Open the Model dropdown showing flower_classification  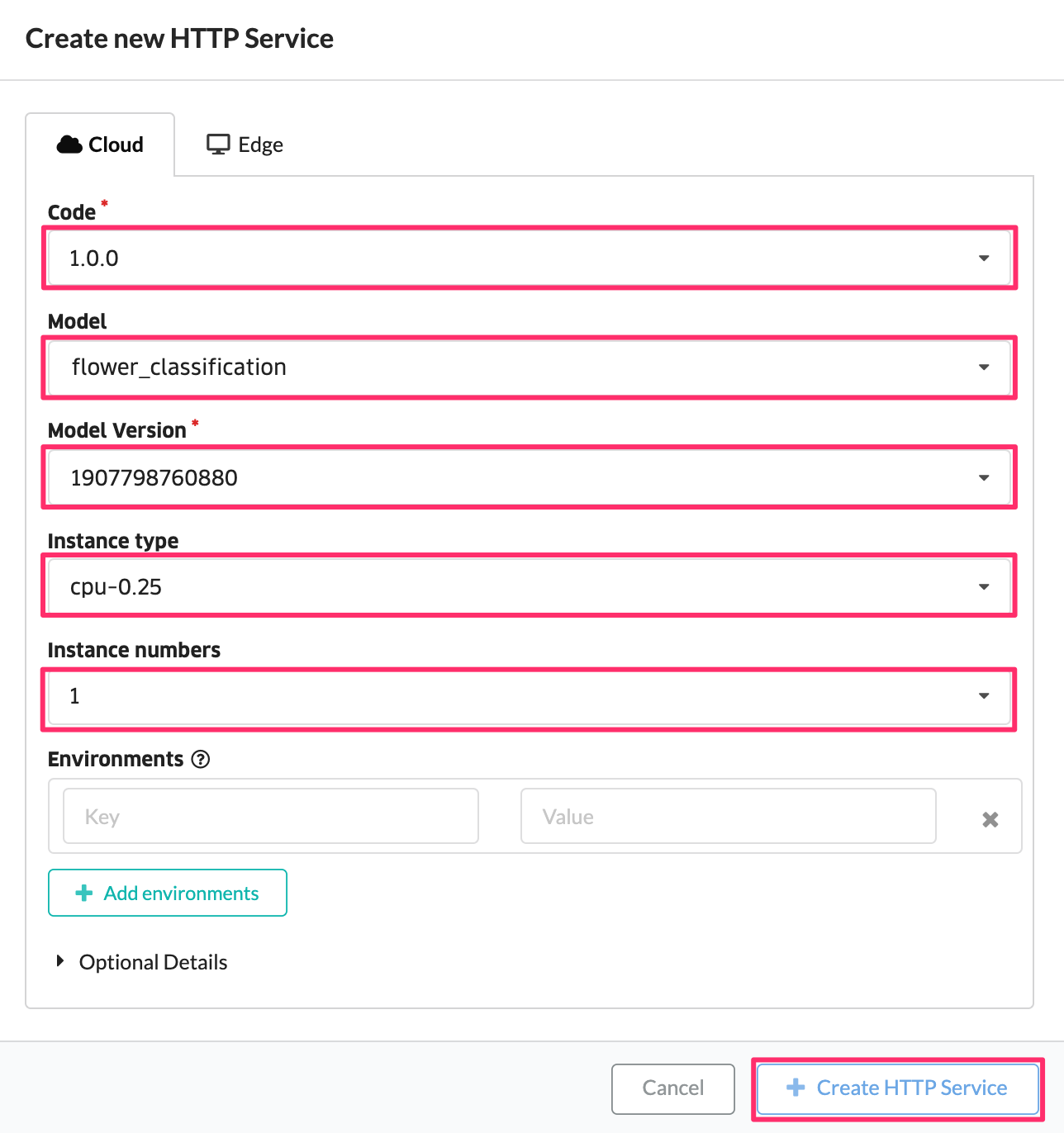pos(530,367)
